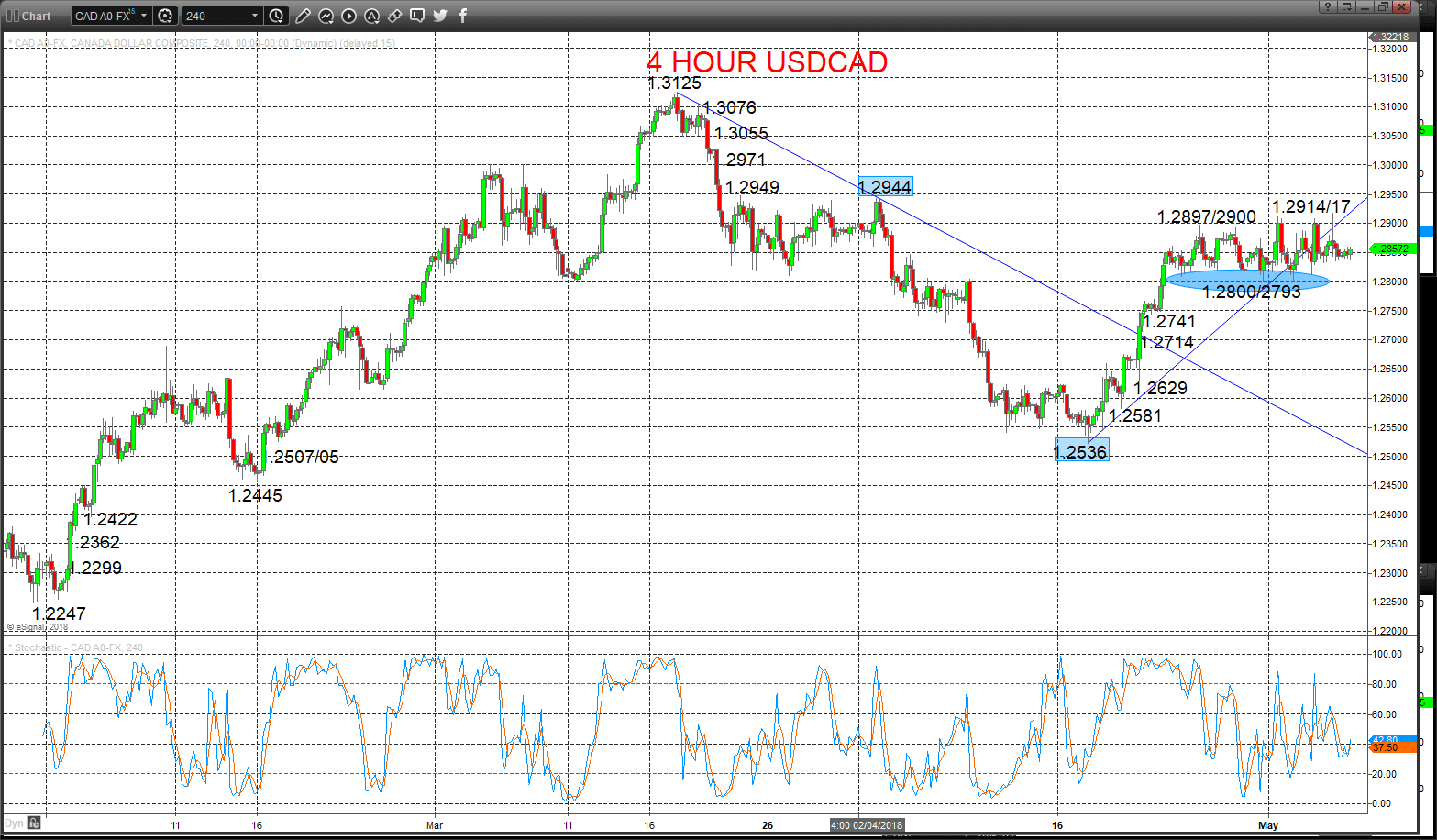
Task: Click the .2507/05 price annotation
Action: 305,457
